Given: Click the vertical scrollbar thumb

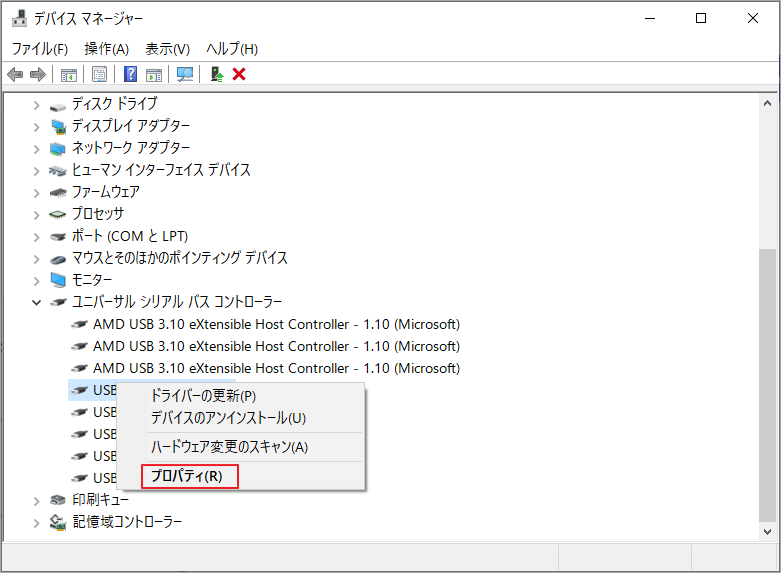Looking at the screenshot, I should [767, 385].
